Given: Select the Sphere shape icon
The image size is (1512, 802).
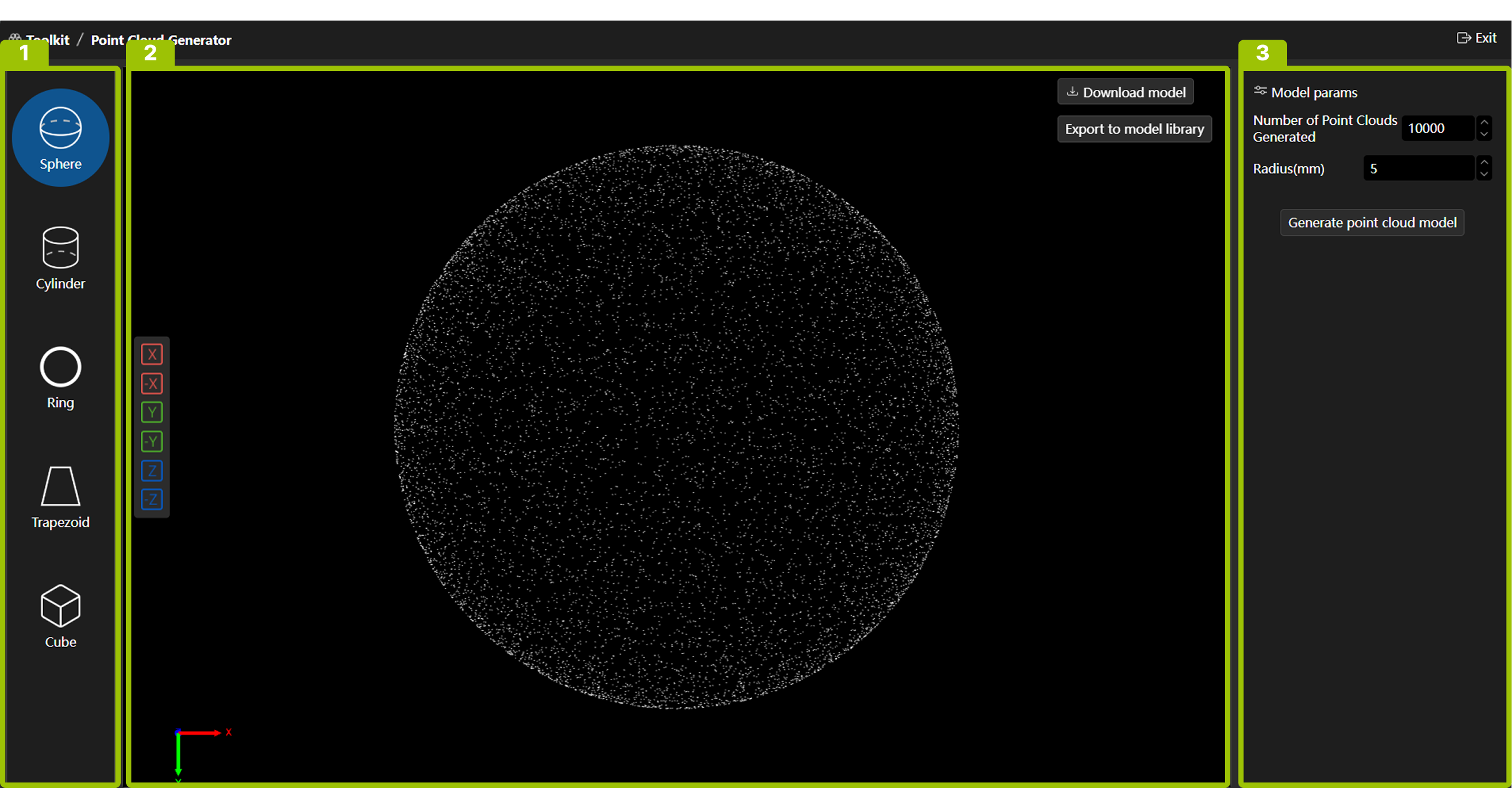Looking at the screenshot, I should coord(60,137).
